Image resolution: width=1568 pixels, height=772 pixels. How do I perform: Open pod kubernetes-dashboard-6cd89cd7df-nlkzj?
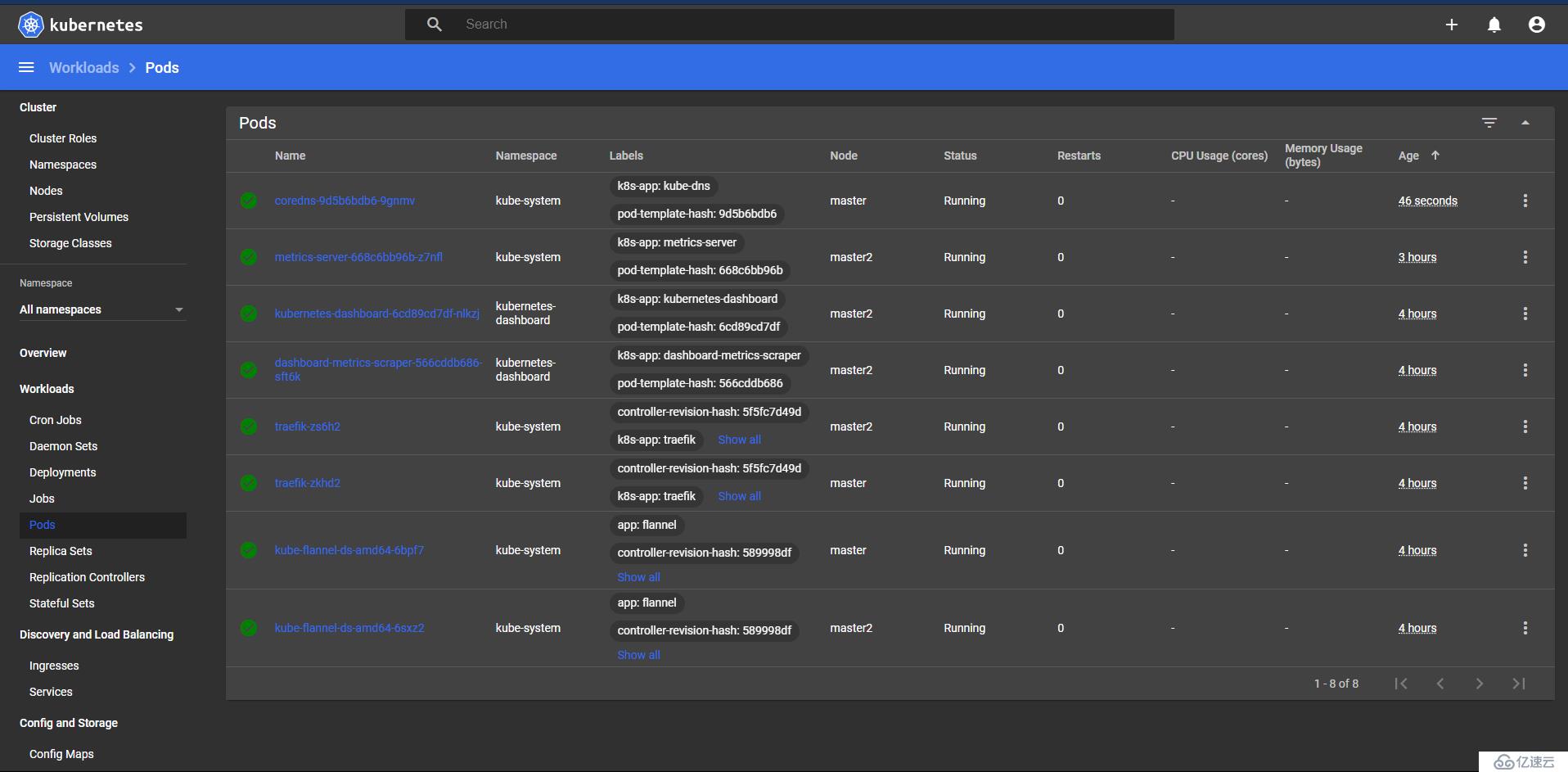coord(377,314)
